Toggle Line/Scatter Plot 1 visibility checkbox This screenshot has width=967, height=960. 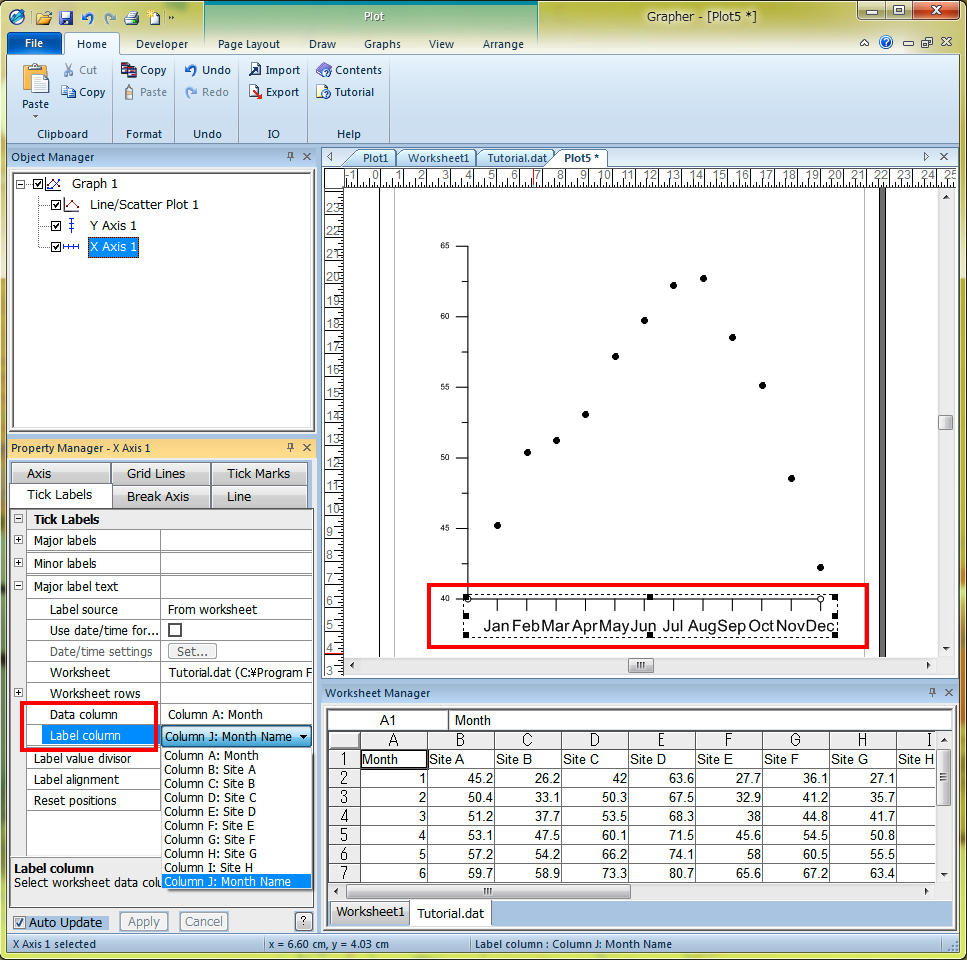point(56,205)
